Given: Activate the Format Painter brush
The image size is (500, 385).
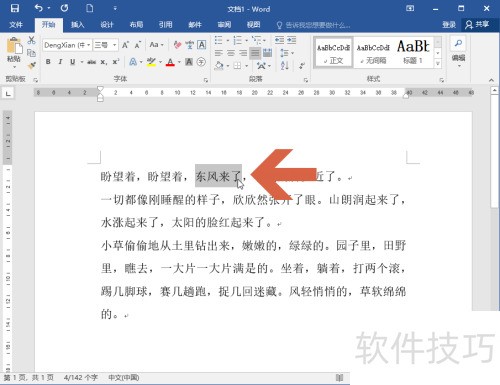Looking at the screenshot, I should tap(31, 65).
